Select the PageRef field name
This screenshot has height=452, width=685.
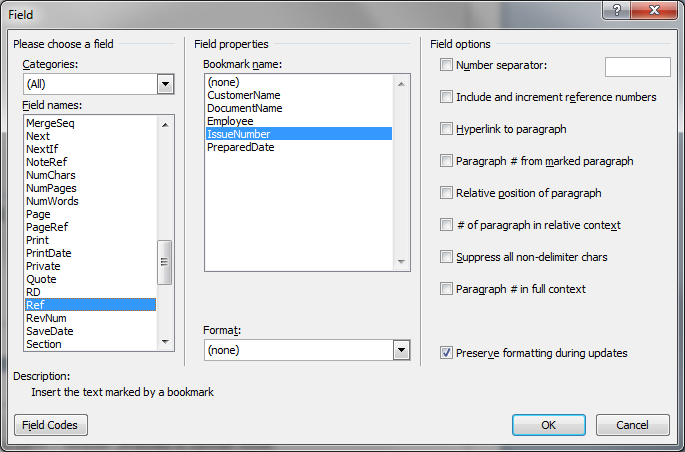click(90, 227)
